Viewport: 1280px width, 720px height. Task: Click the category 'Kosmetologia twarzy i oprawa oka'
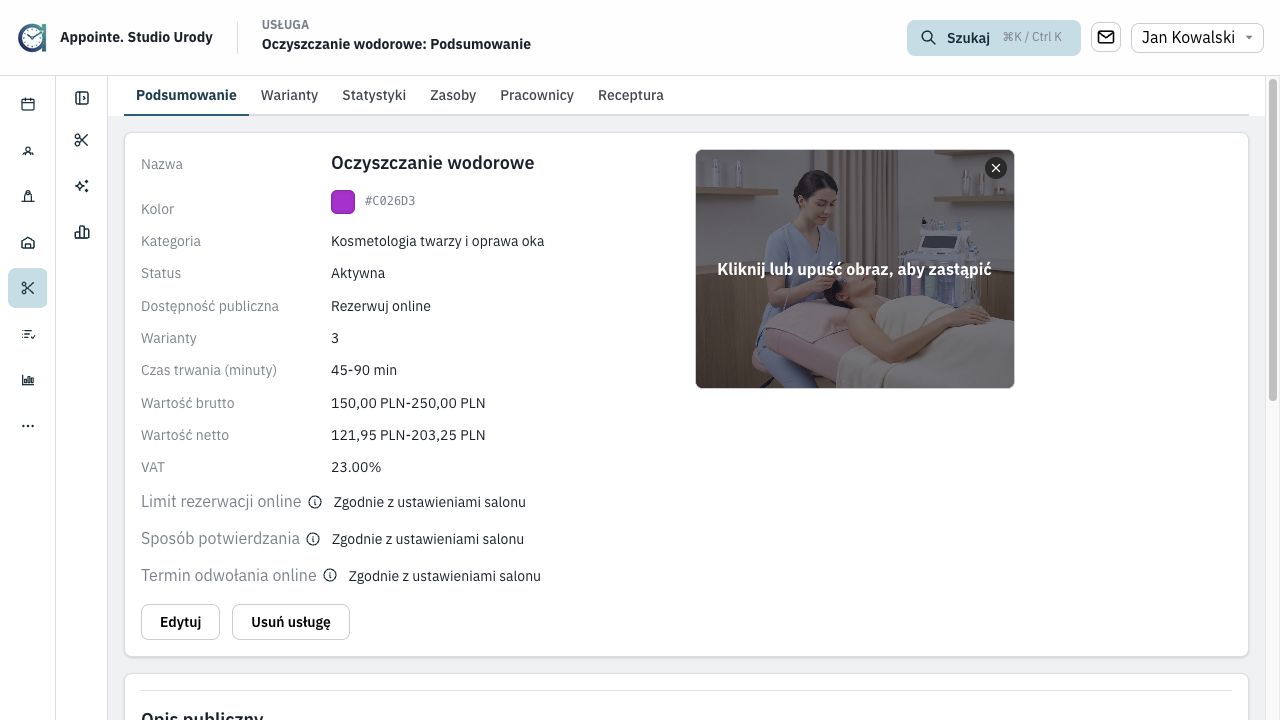(438, 241)
